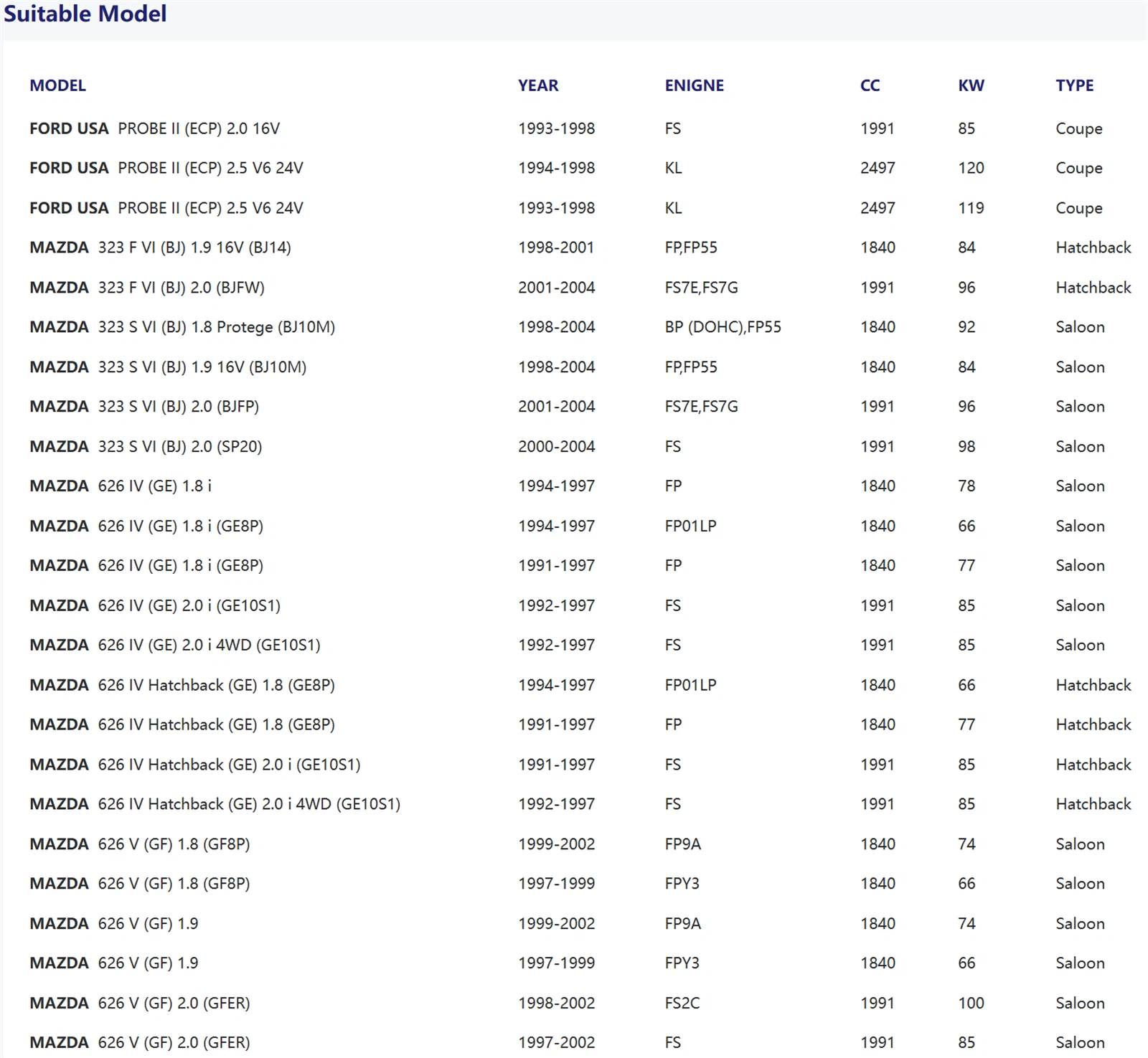Click FORD USA PROBE II (ECP) 2.0 16V
The height and width of the screenshot is (1058, 1148).
[154, 128]
